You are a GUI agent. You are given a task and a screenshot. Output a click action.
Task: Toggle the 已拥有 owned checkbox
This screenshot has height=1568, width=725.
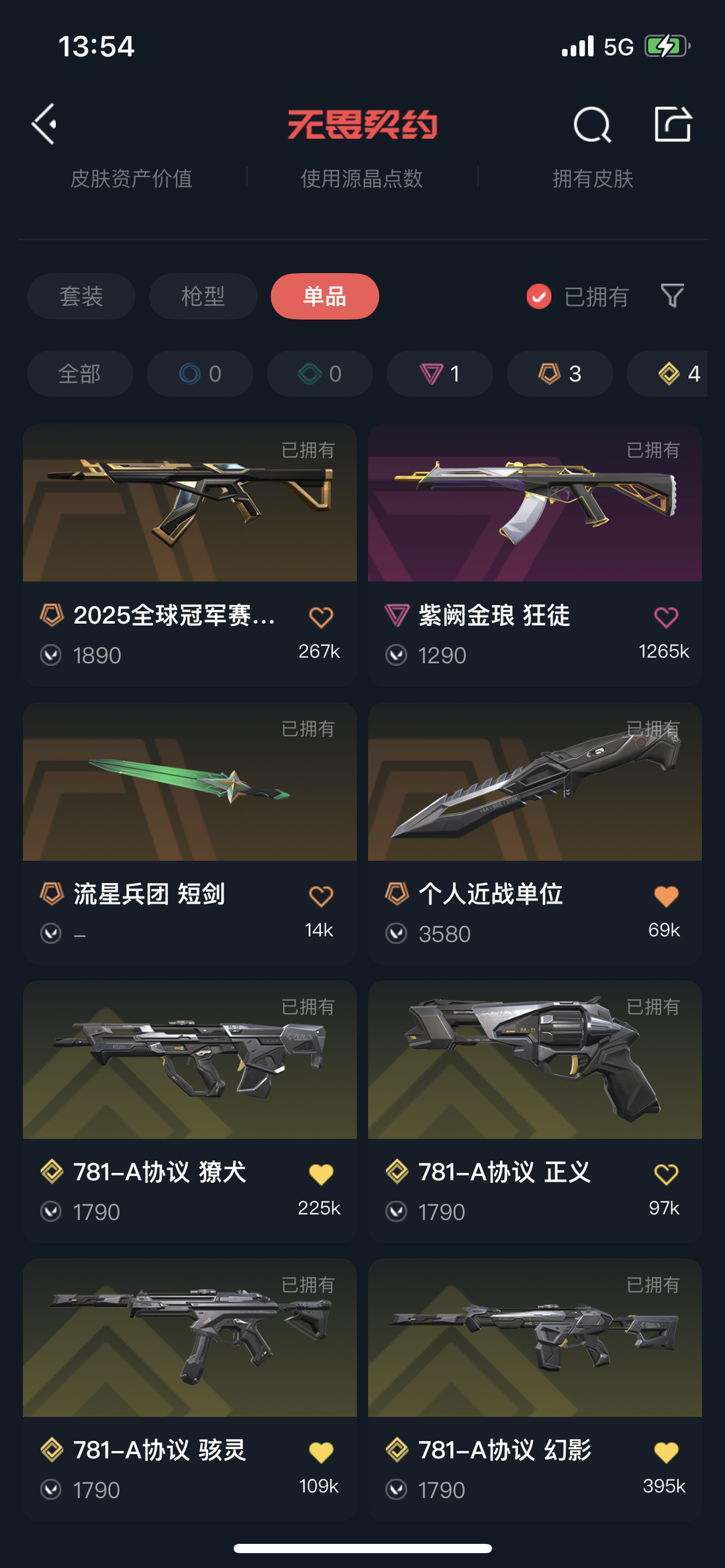(x=539, y=296)
